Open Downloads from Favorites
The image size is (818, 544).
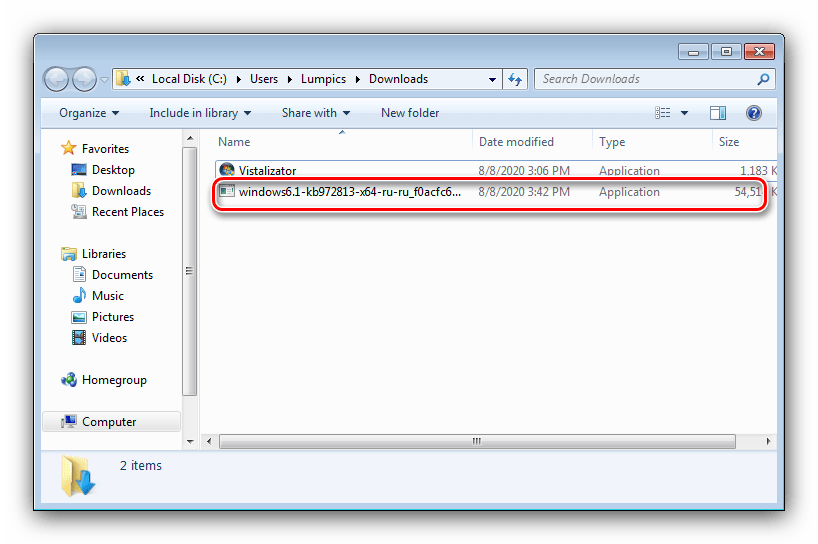point(121,191)
